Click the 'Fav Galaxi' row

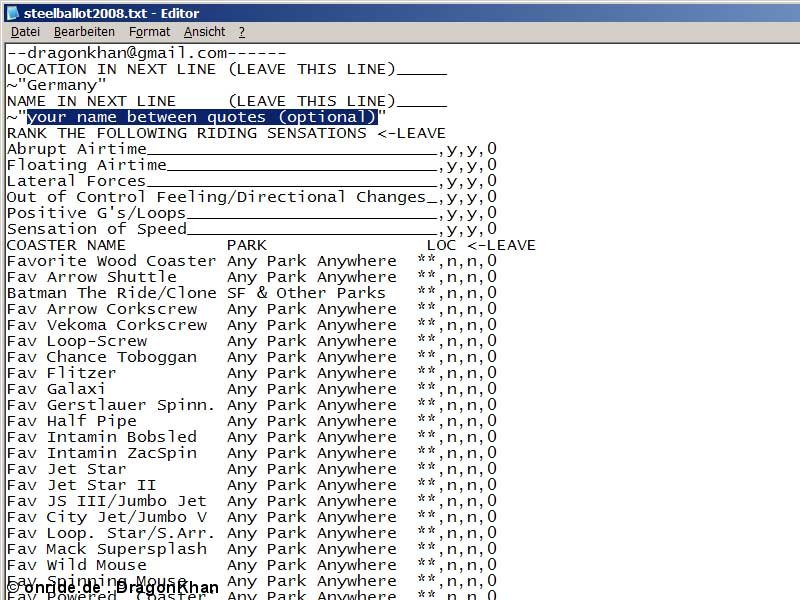point(252,389)
